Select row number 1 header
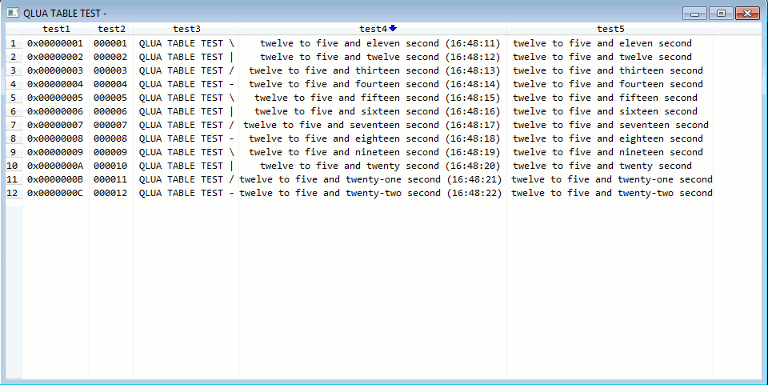 pyautogui.click(x=14, y=43)
